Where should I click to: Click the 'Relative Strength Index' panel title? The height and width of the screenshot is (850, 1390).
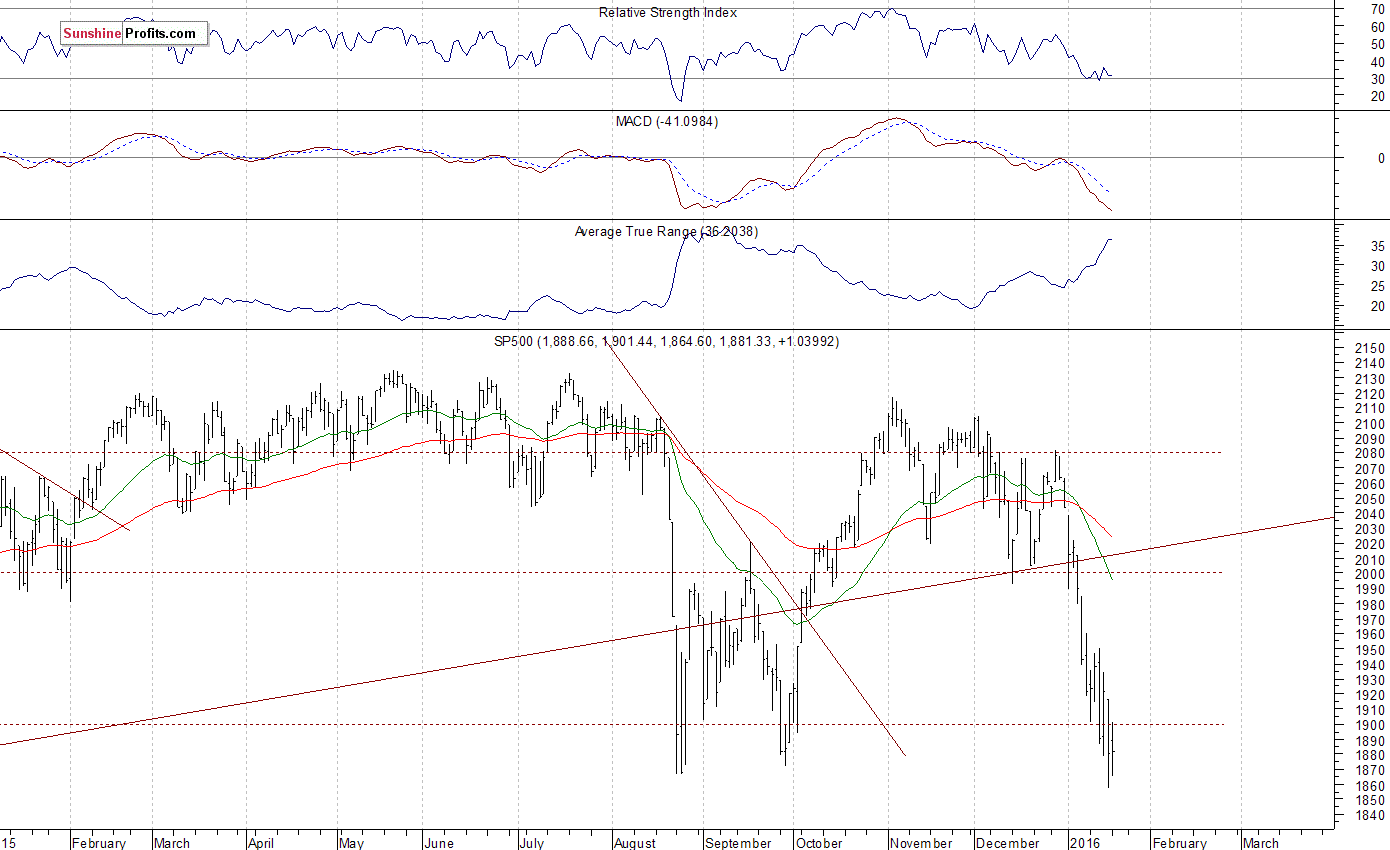point(667,12)
